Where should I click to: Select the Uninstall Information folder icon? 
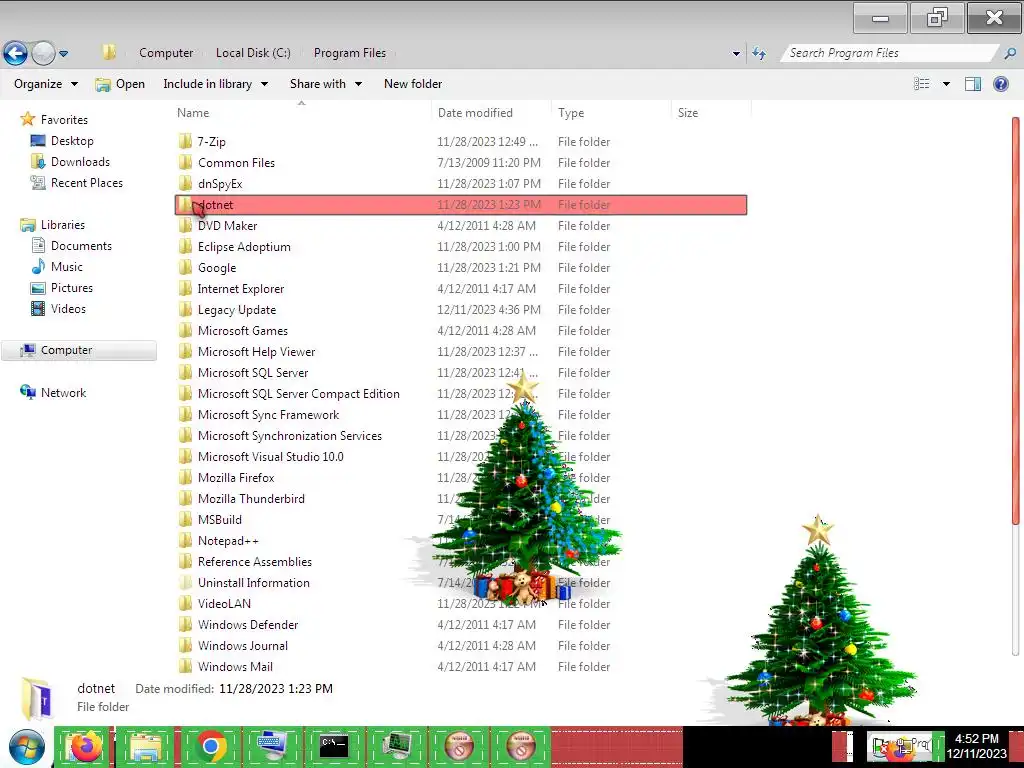pyautogui.click(x=185, y=583)
